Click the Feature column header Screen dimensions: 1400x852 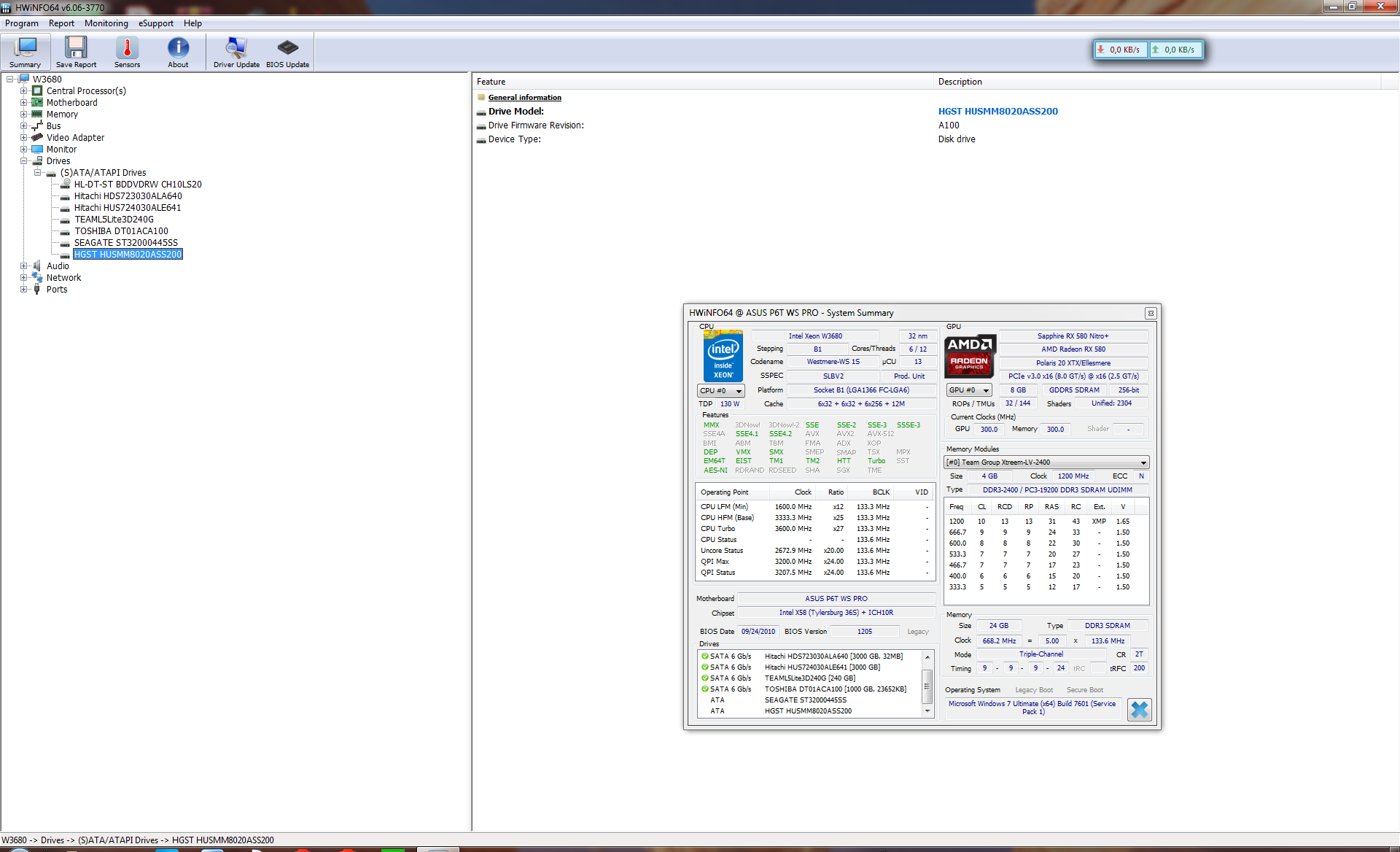[703, 82]
